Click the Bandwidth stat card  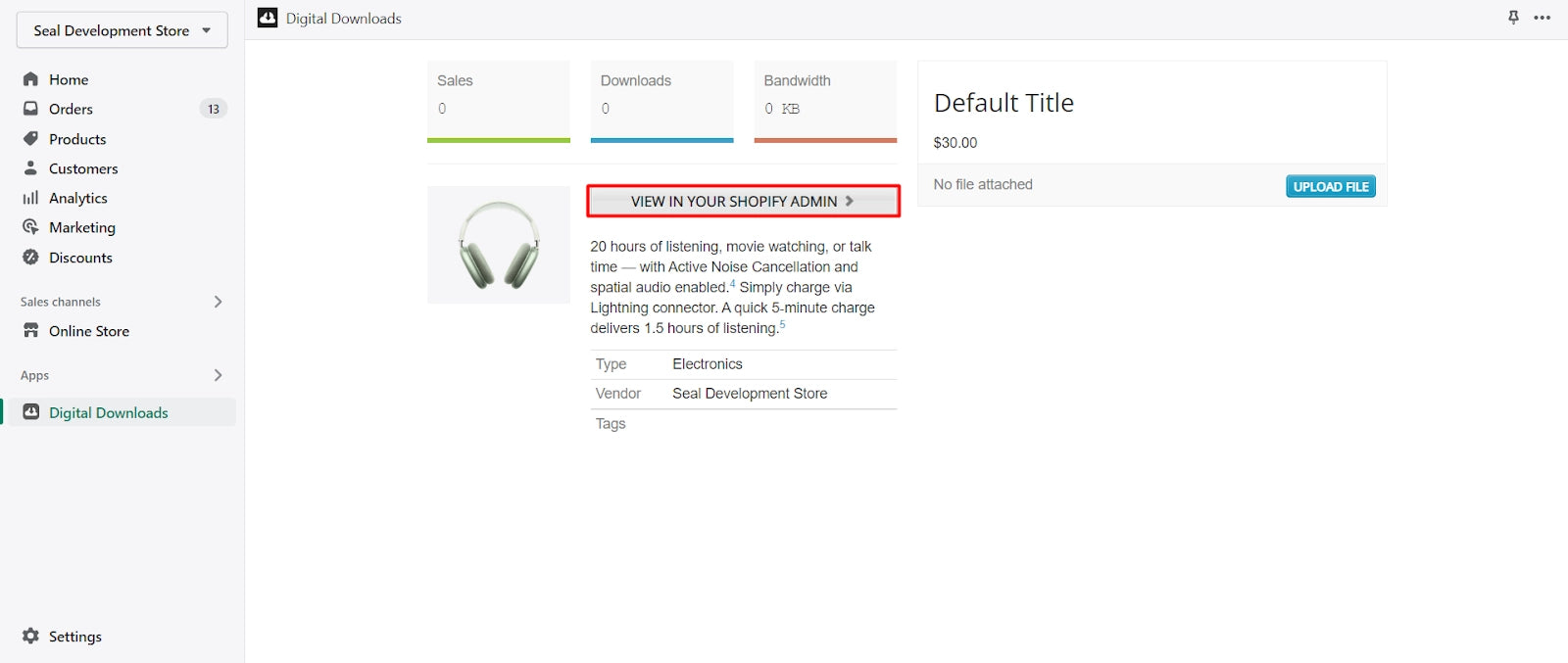point(825,102)
